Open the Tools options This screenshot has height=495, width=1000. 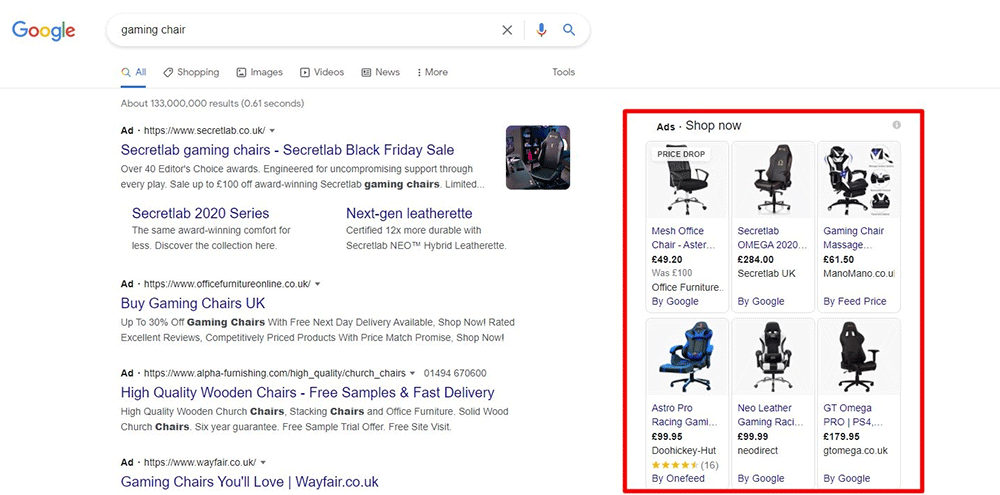coord(563,72)
